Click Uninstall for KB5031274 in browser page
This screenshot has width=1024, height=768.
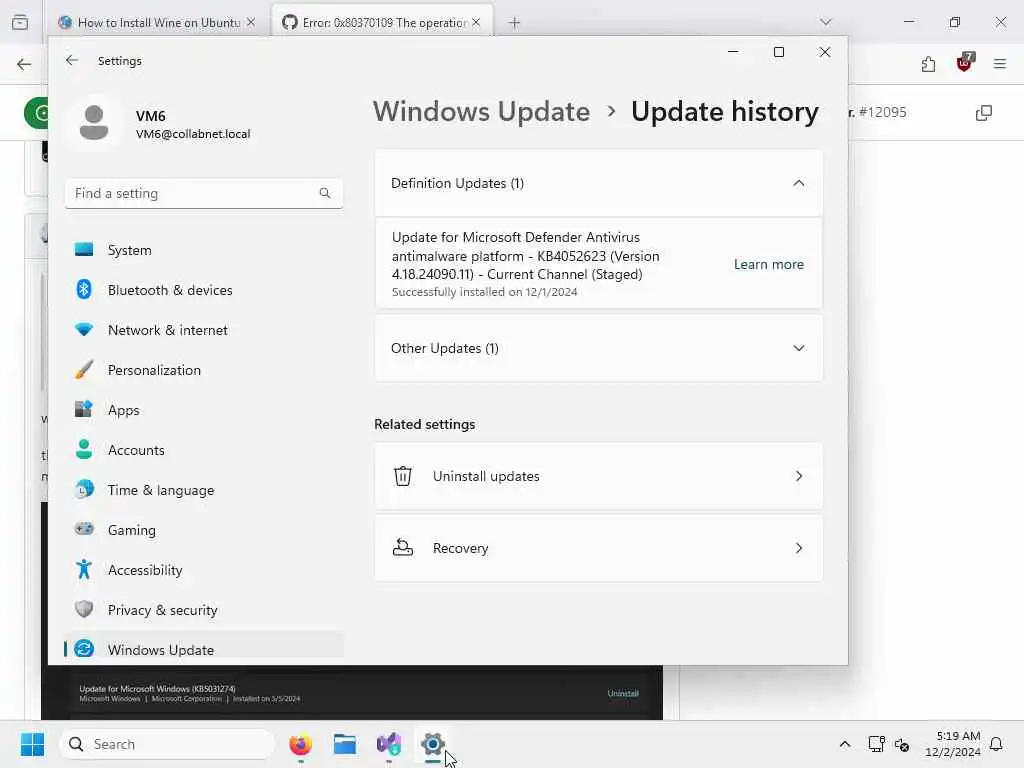(623, 694)
